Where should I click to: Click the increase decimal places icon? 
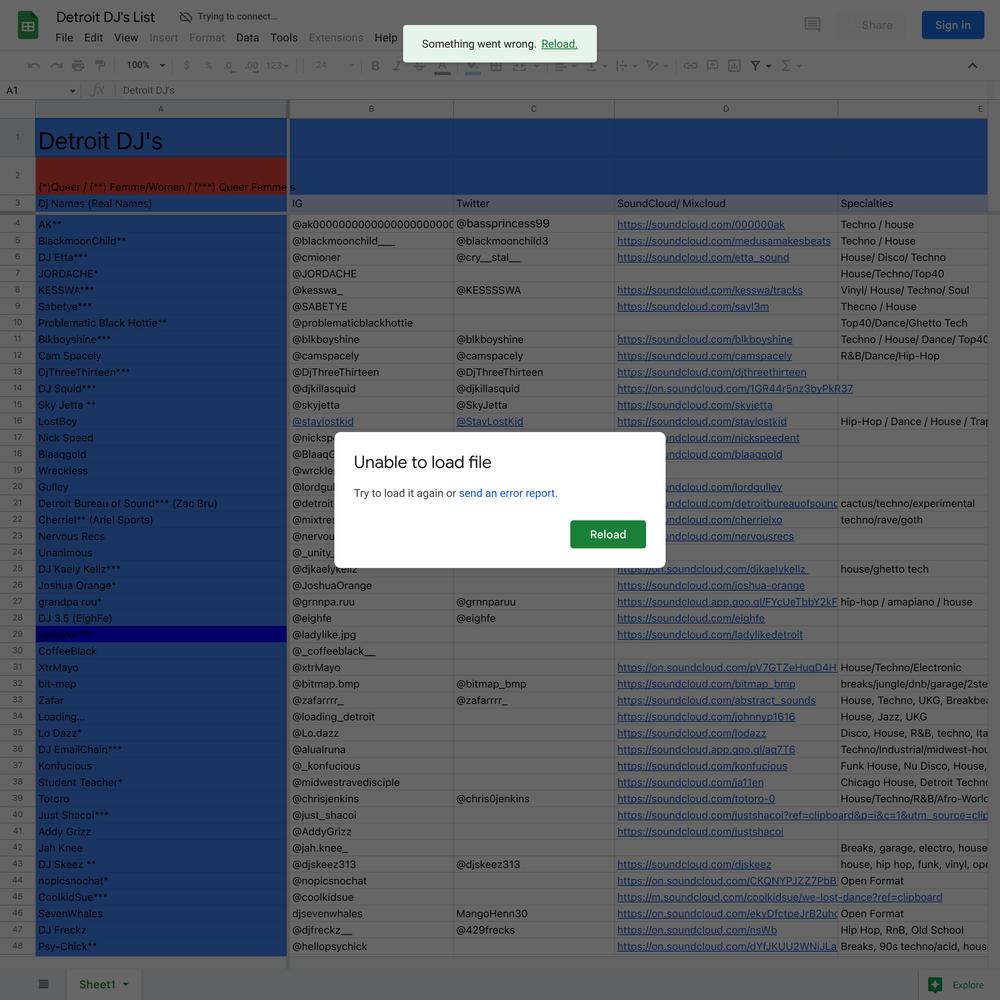pos(252,66)
